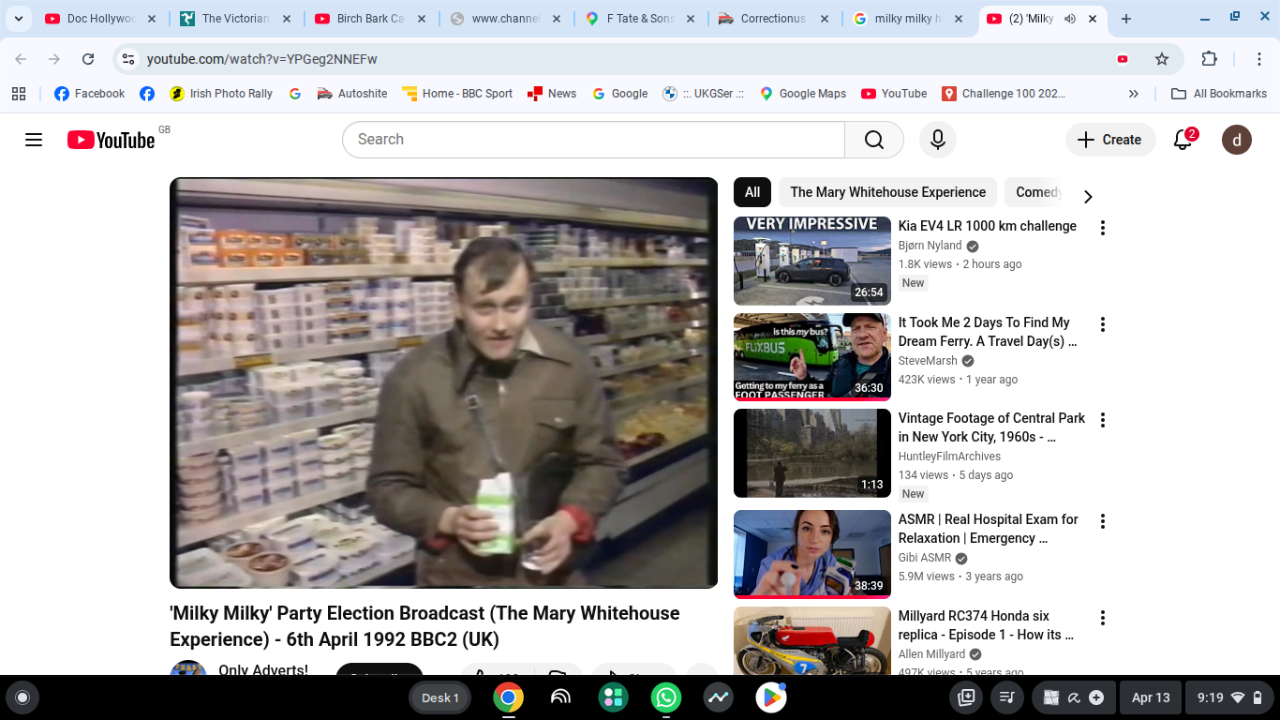The image size is (1280, 720).
Task: Open the Dream Ferry FlixBus video thumbnail
Action: [x=812, y=357]
